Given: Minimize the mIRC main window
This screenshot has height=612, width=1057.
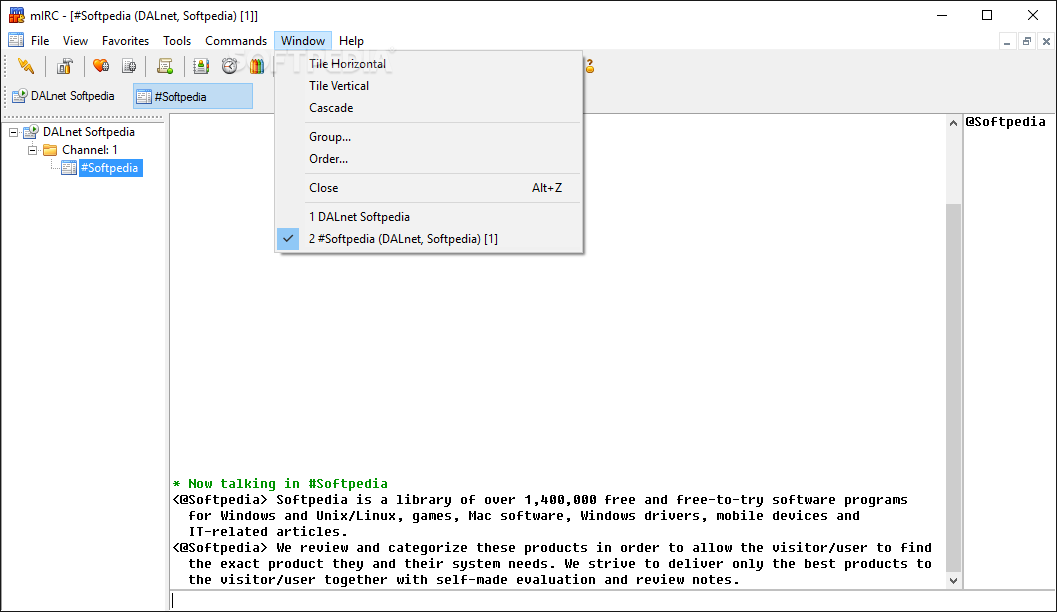Looking at the screenshot, I should 942,15.
